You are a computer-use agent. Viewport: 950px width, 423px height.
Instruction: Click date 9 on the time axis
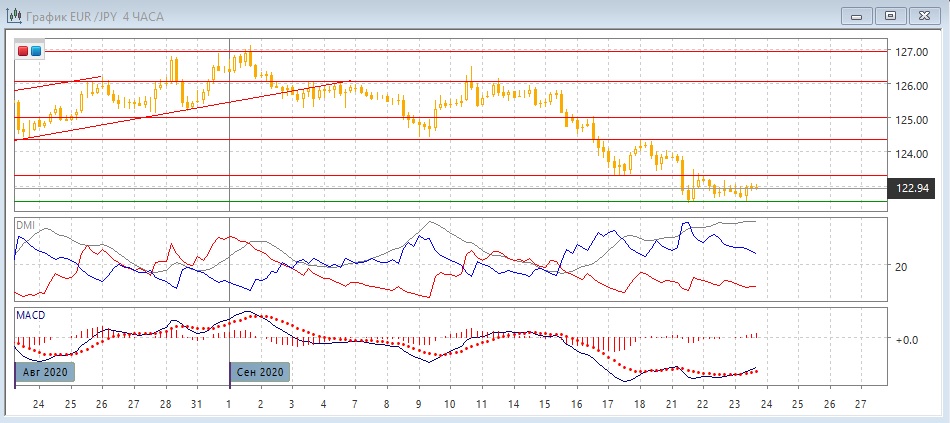419,404
